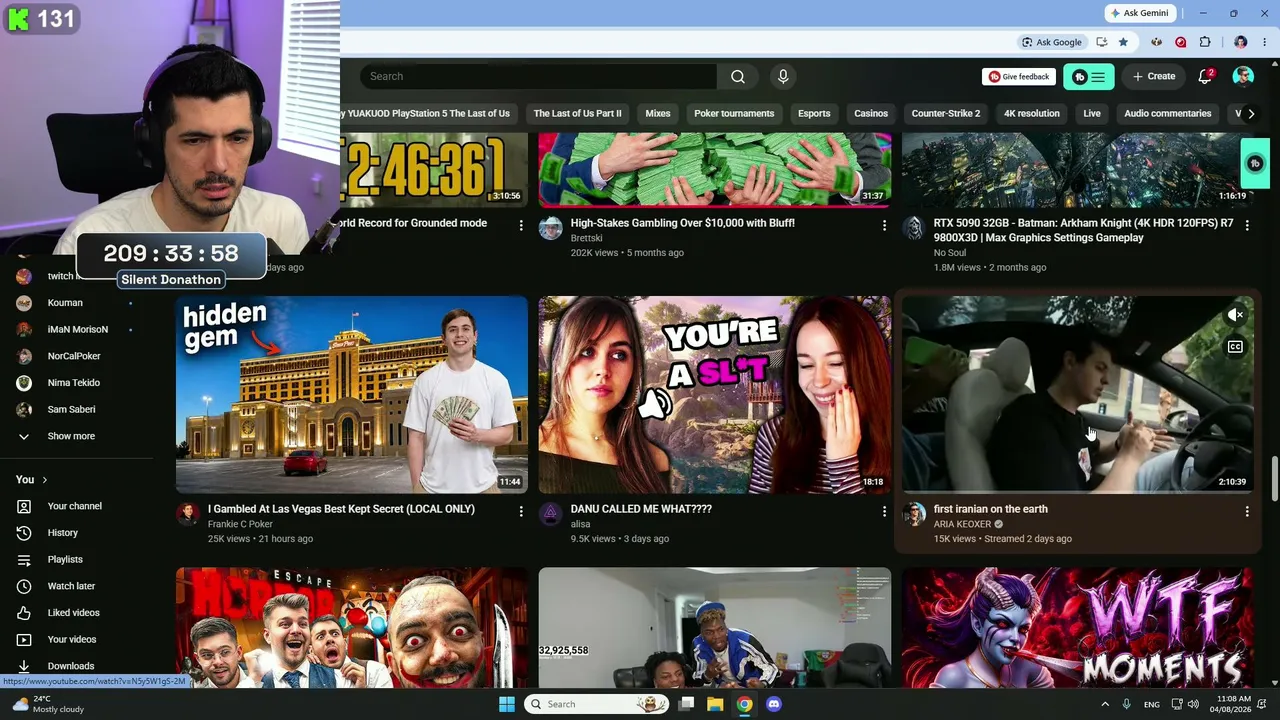Click Ask Google in the address bar
This screenshot has width=1280, height=720.
(x=1052, y=42)
